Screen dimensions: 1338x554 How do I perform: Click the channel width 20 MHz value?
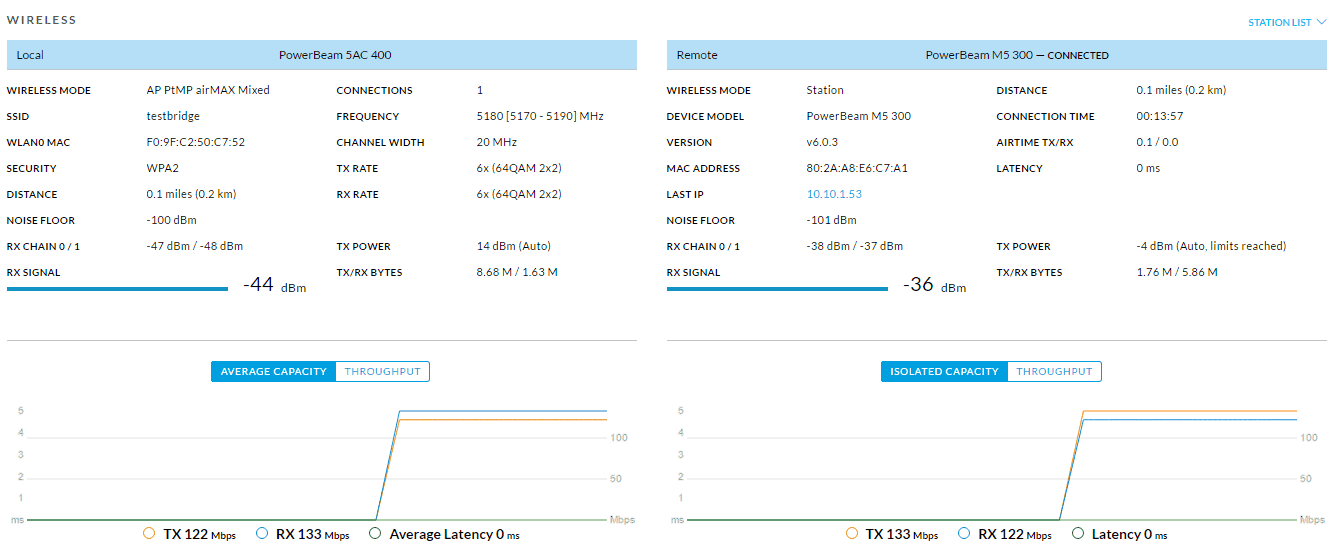[x=497, y=142]
